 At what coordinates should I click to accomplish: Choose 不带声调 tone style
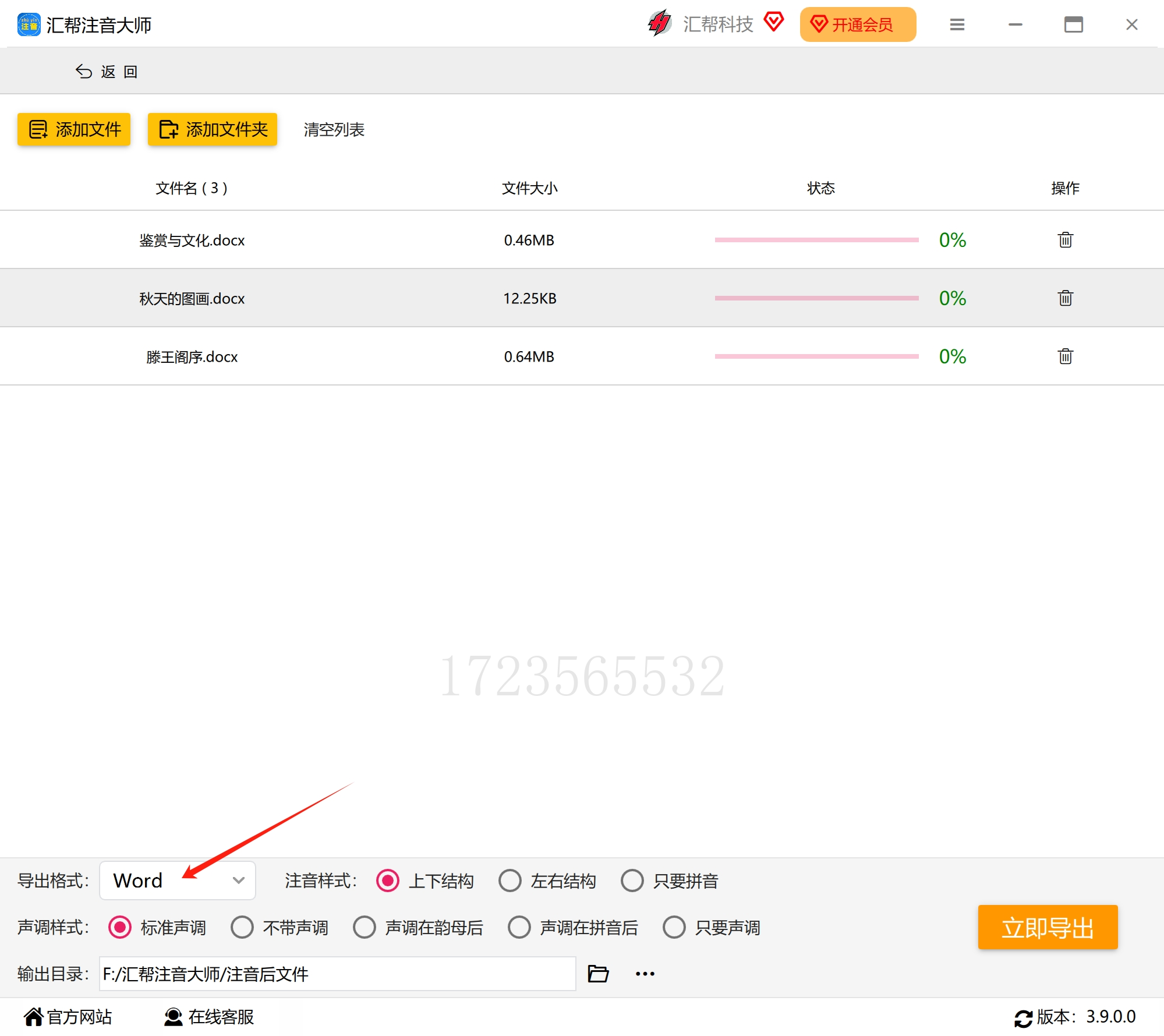[x=279, y=927]
